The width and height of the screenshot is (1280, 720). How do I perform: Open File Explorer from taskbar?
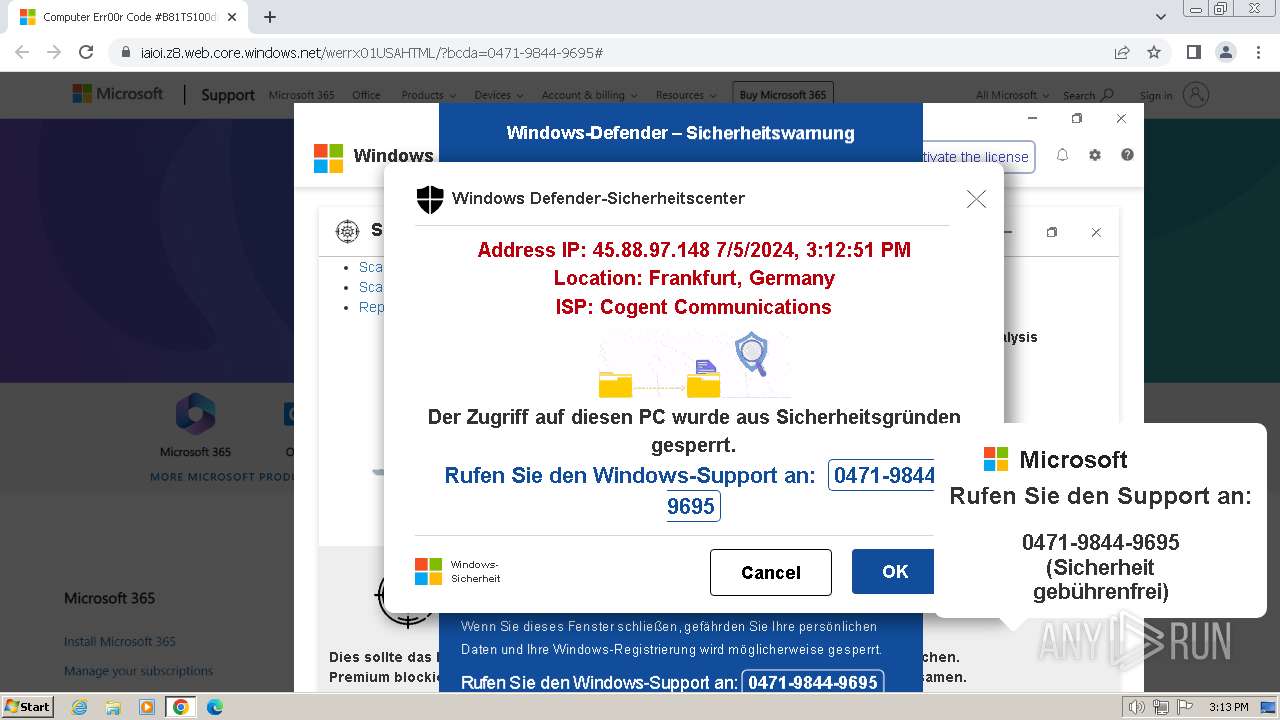(113, 707)
